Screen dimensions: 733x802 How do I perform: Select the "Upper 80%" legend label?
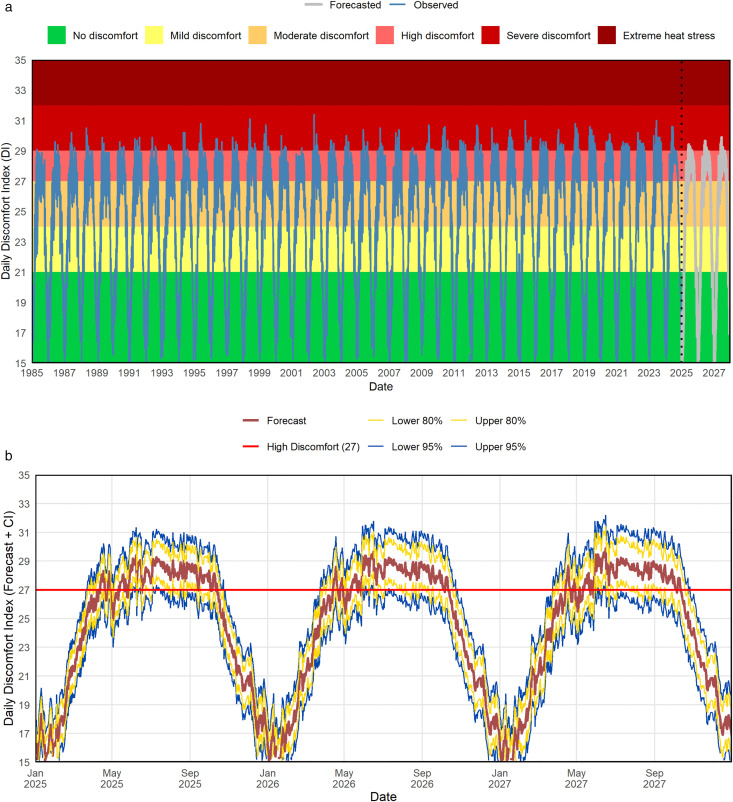(500, 420)
